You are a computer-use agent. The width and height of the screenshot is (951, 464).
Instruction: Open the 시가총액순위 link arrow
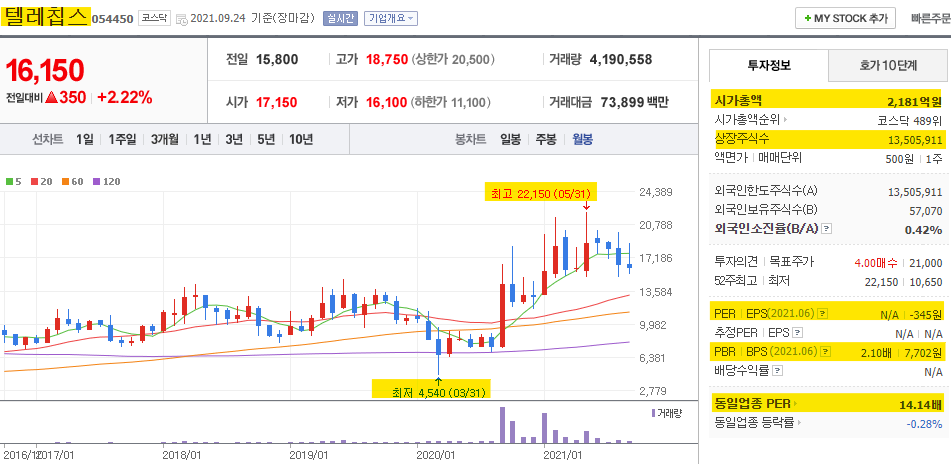pos(785,120)
